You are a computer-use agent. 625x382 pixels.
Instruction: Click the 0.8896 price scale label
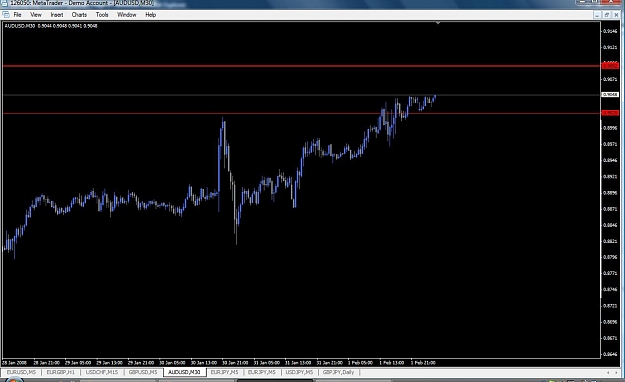(611, 193)
